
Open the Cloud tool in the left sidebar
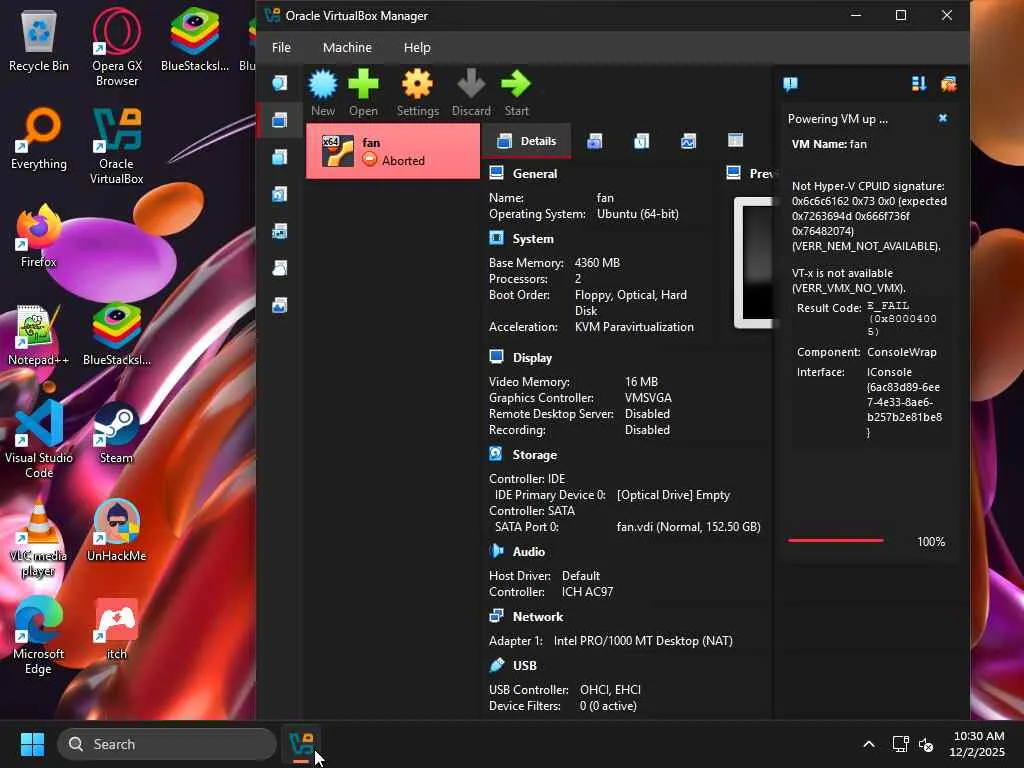[x=280, y=268]
